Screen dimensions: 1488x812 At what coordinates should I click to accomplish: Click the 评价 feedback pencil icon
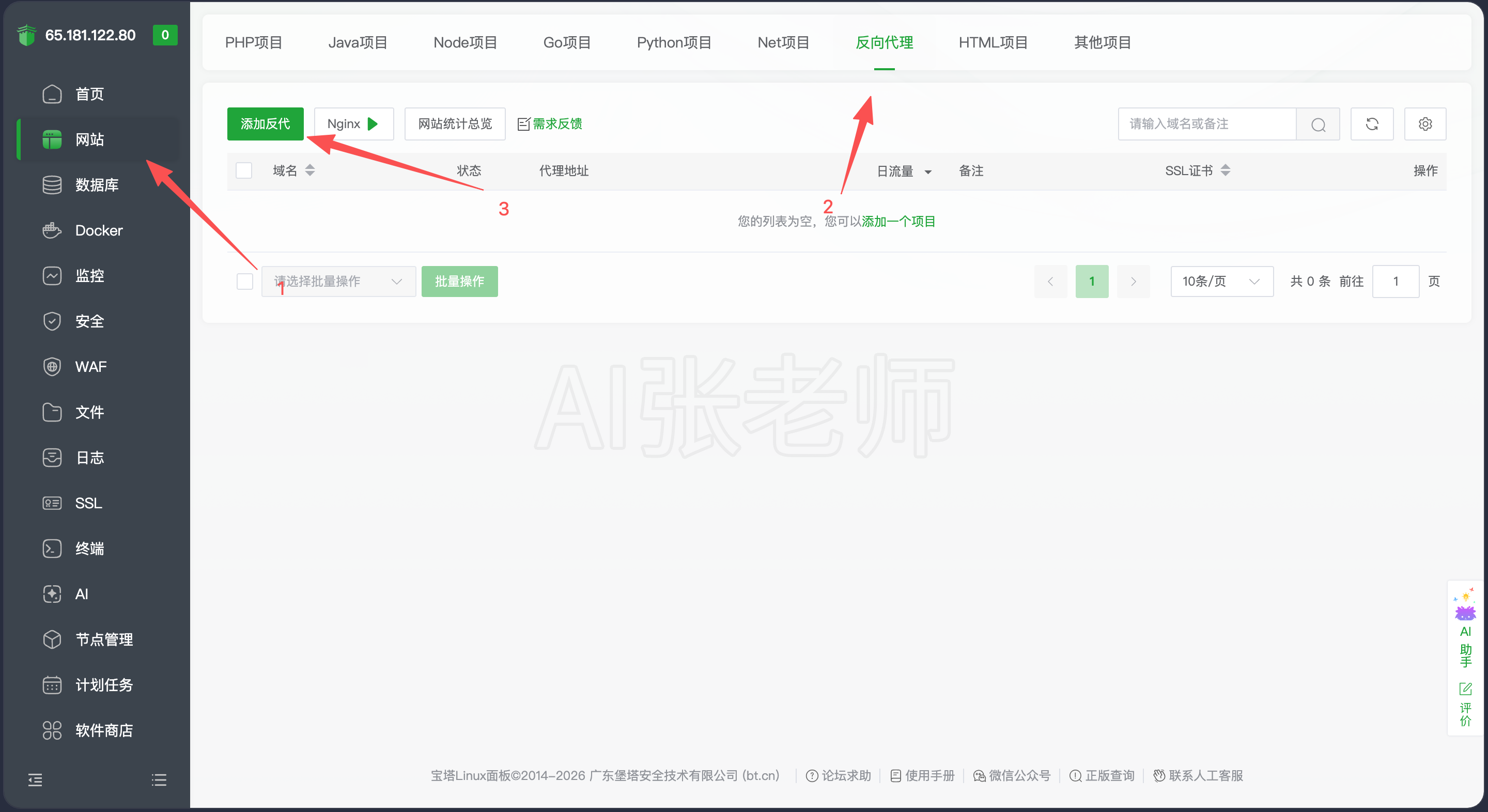point(1465,689)
